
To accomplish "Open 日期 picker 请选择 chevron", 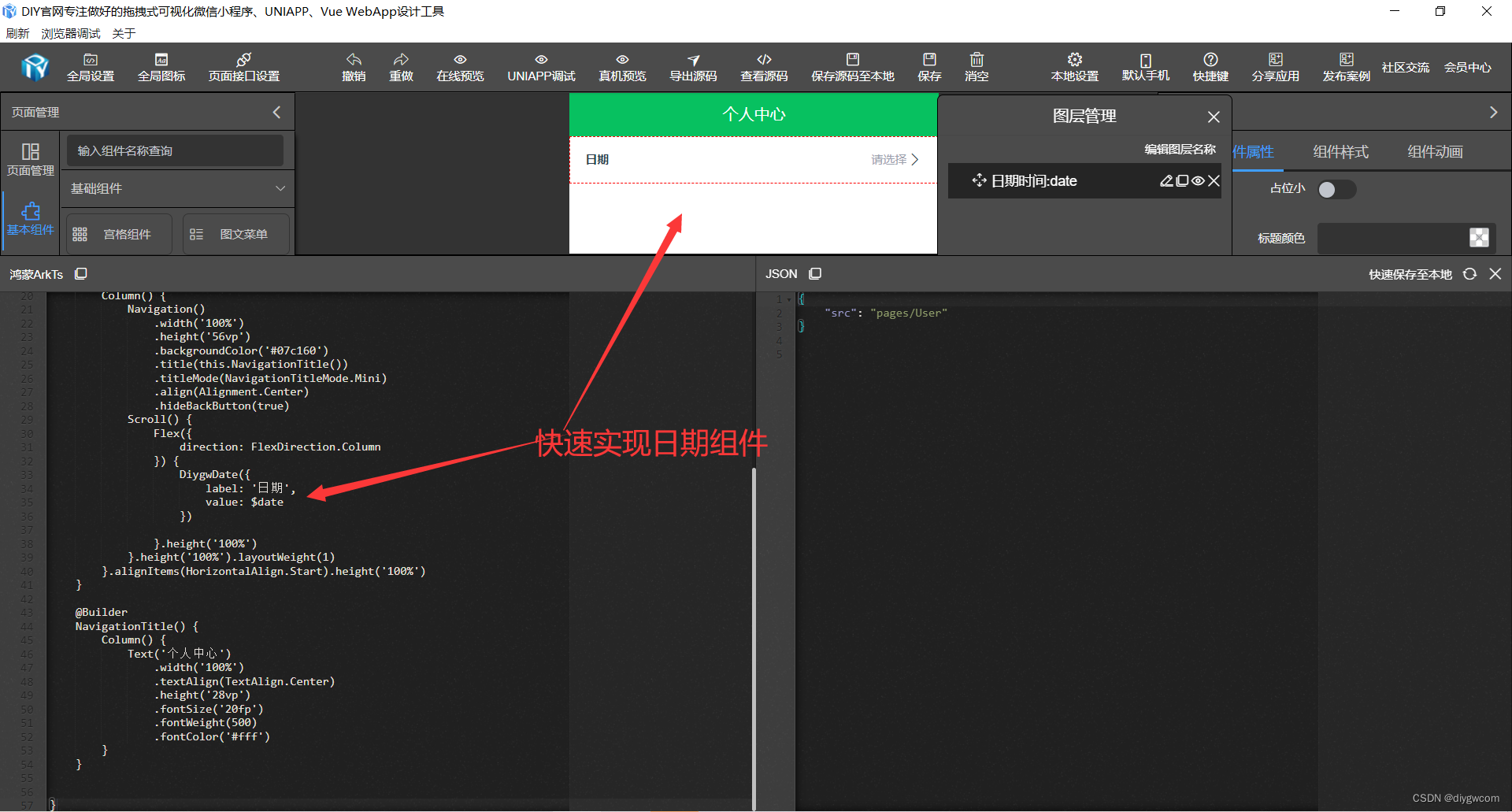I will (914, 160).
